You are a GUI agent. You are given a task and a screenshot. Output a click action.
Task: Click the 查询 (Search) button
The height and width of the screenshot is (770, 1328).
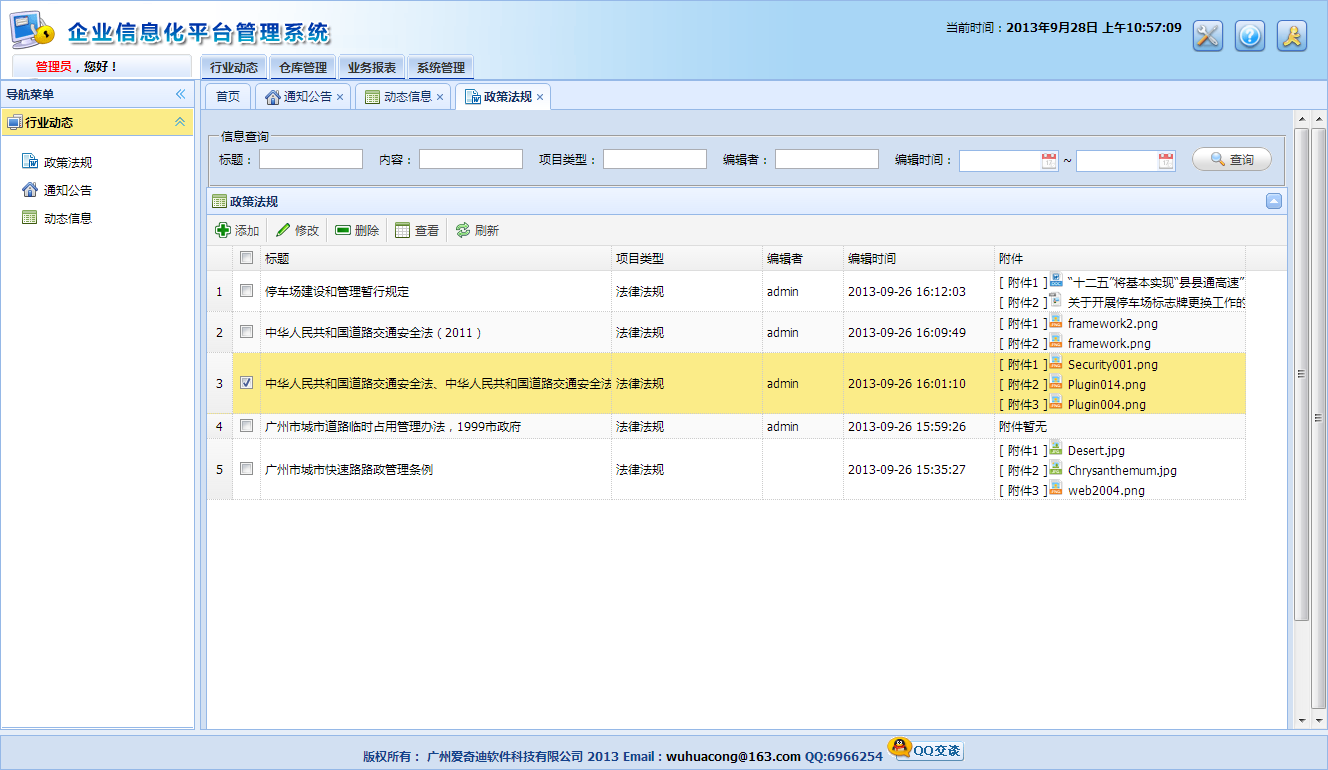[x=1231, y=158]
